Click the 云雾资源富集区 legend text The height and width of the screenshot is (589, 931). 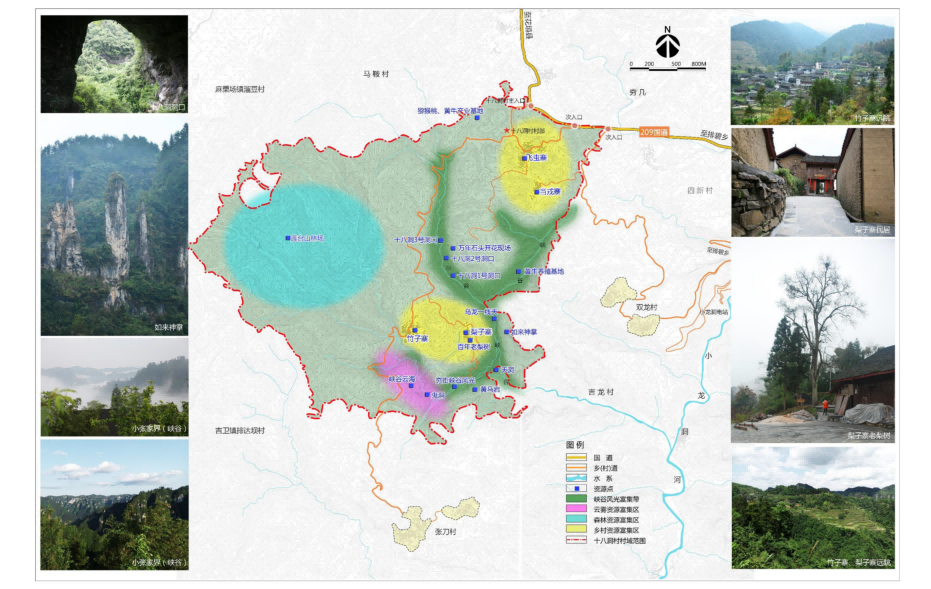616,509
